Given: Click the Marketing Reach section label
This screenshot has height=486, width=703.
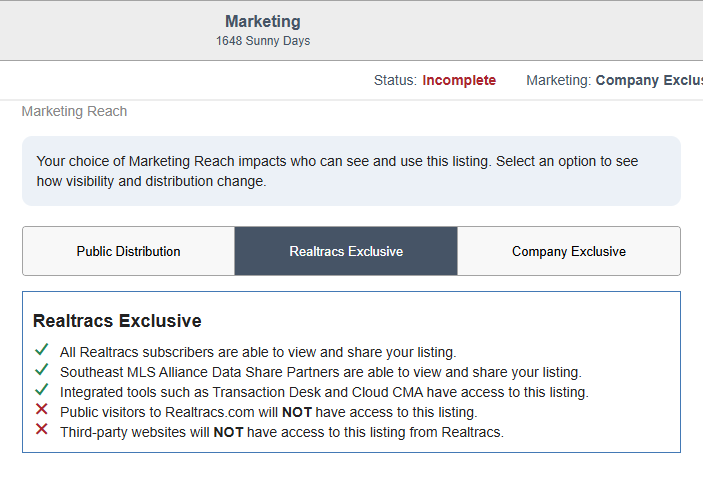Looking at the screenshot, I should click(74, 111).
